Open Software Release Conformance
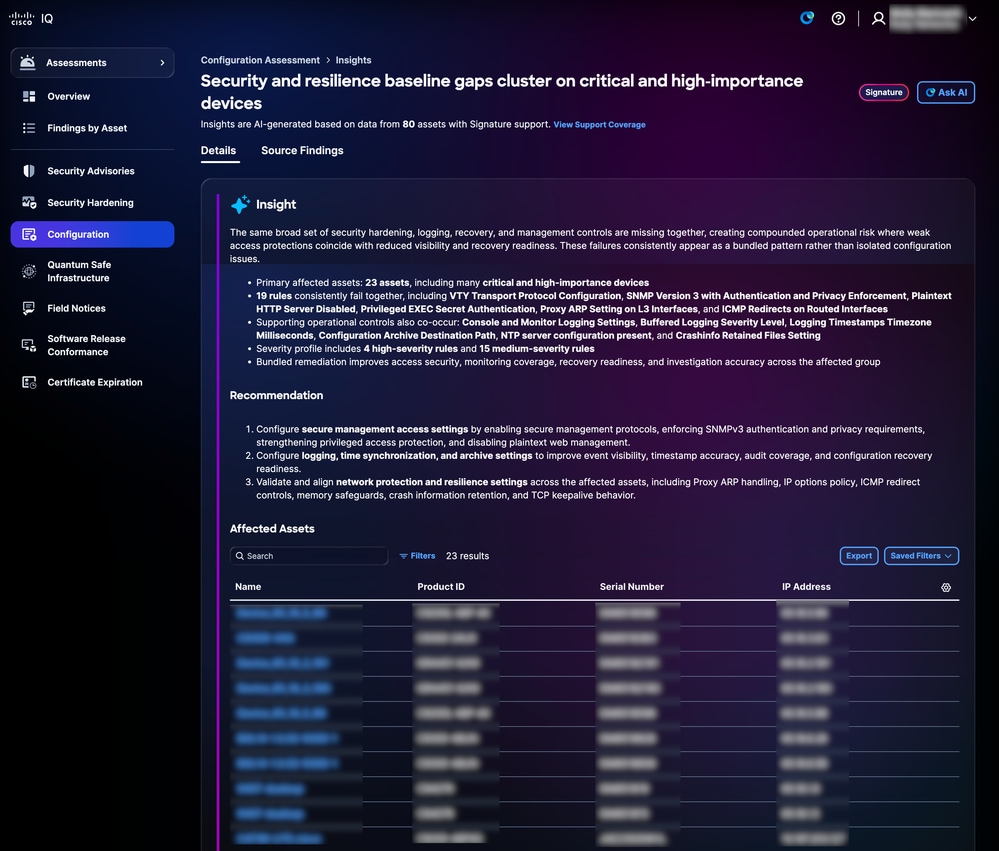Screen dimensions: 999x851 86,345
